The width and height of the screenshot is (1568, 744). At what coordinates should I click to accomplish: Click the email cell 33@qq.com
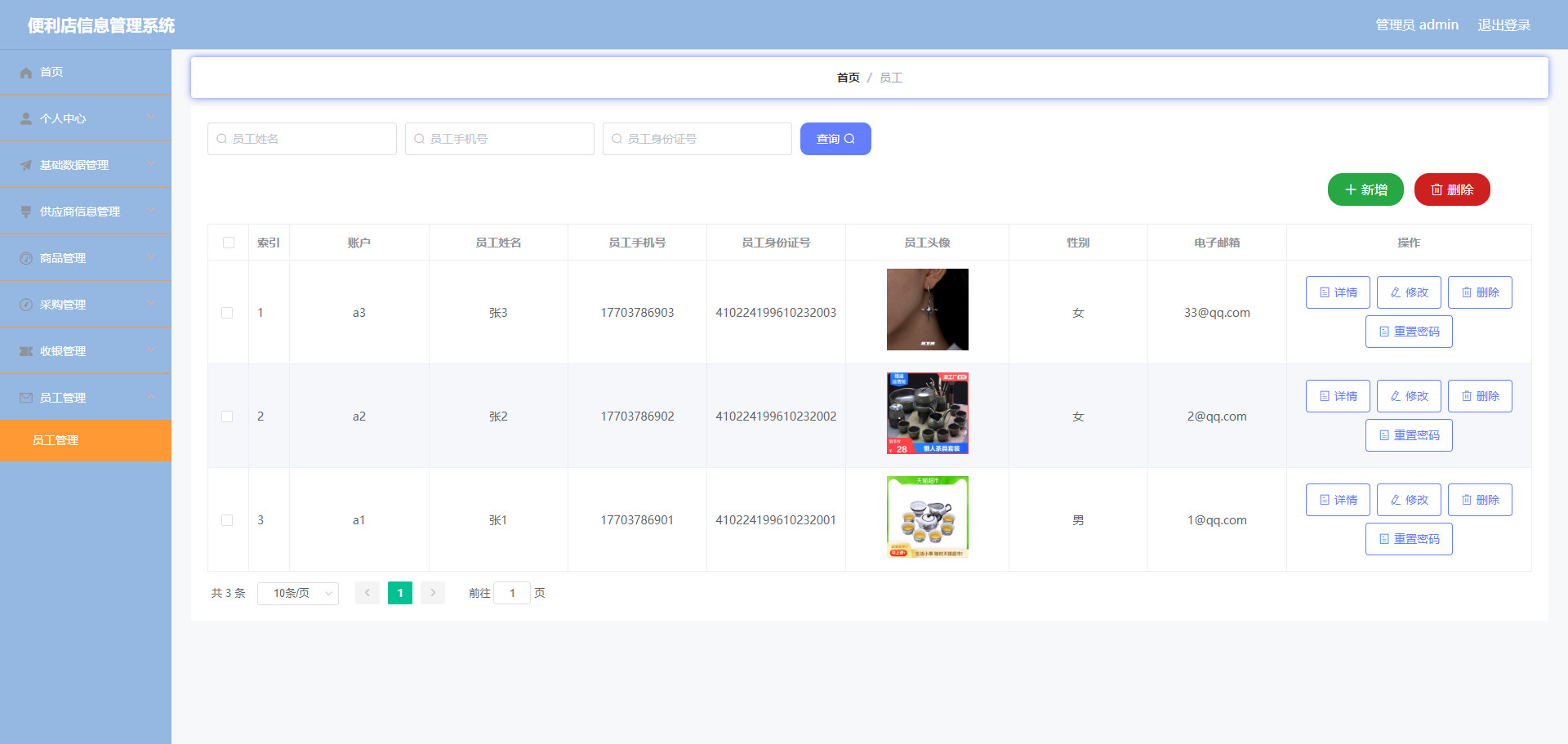[1217, 313]
